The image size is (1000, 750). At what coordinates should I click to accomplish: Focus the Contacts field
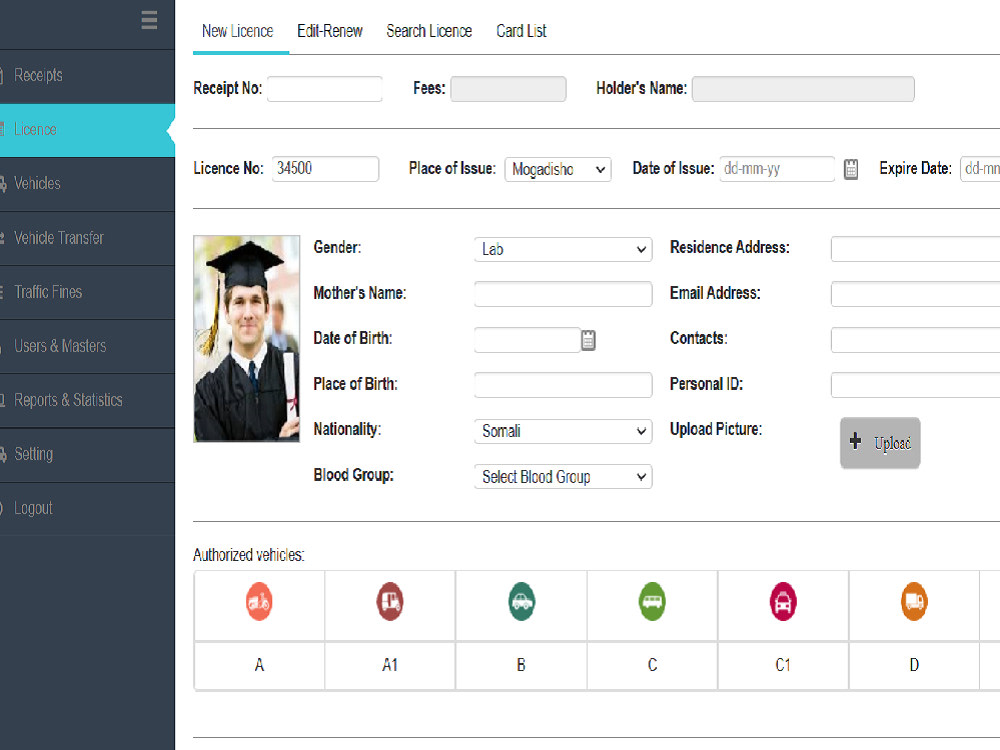coord(916,340)
